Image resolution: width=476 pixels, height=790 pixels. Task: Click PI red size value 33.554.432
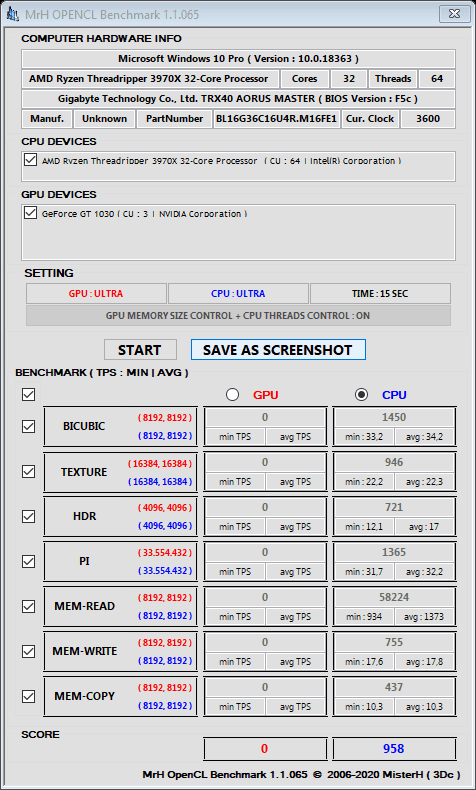(165, 553)
